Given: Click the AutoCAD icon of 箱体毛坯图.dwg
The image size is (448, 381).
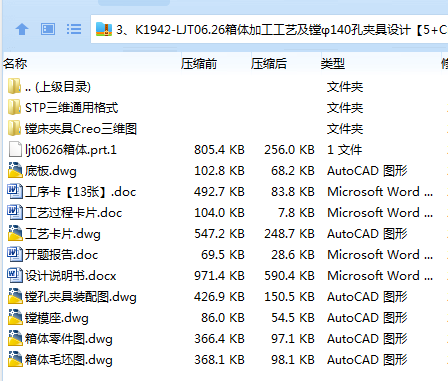Looking at the screenshot, I should (15, 359).
